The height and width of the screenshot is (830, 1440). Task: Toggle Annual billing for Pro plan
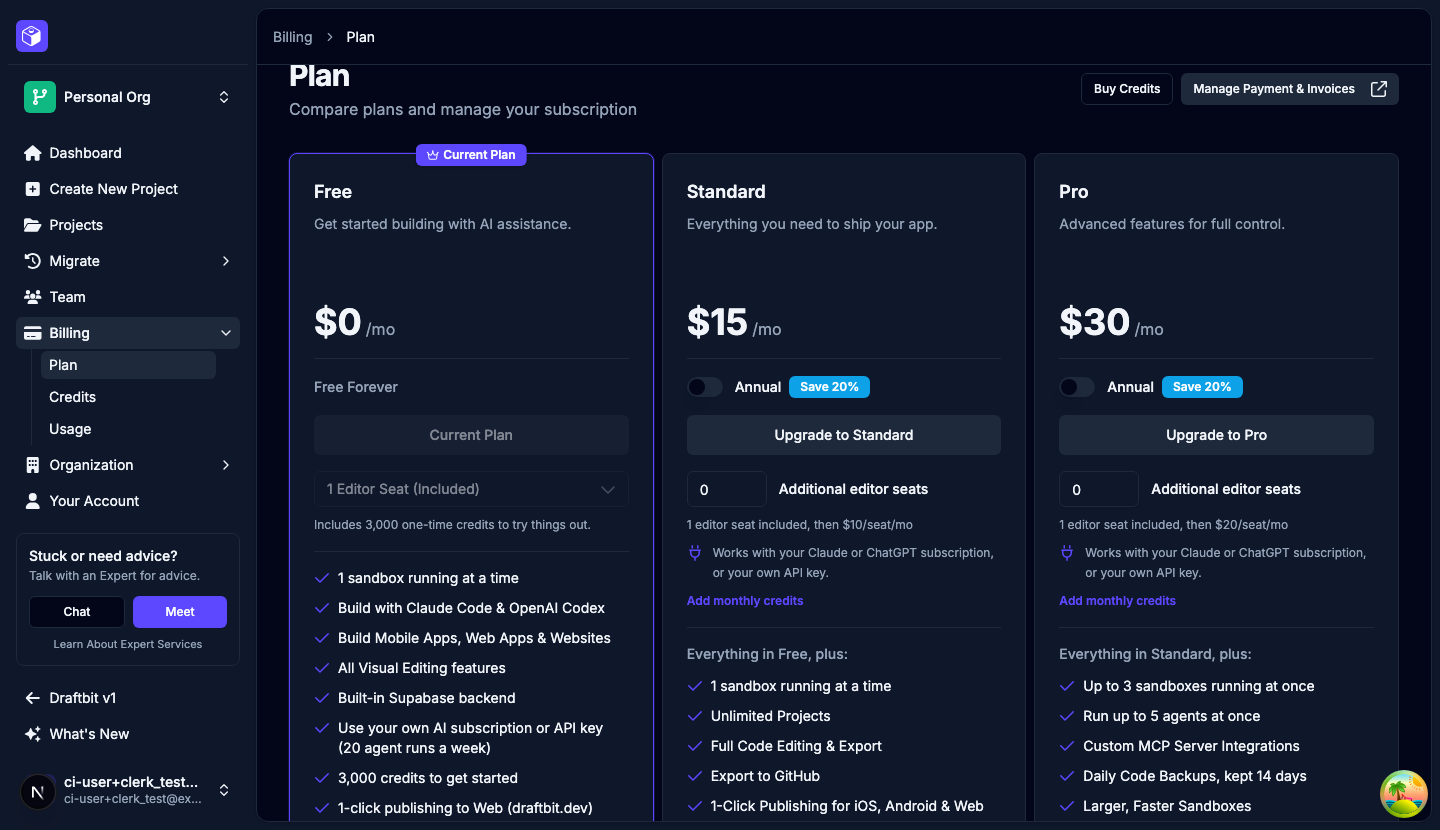1077,387
